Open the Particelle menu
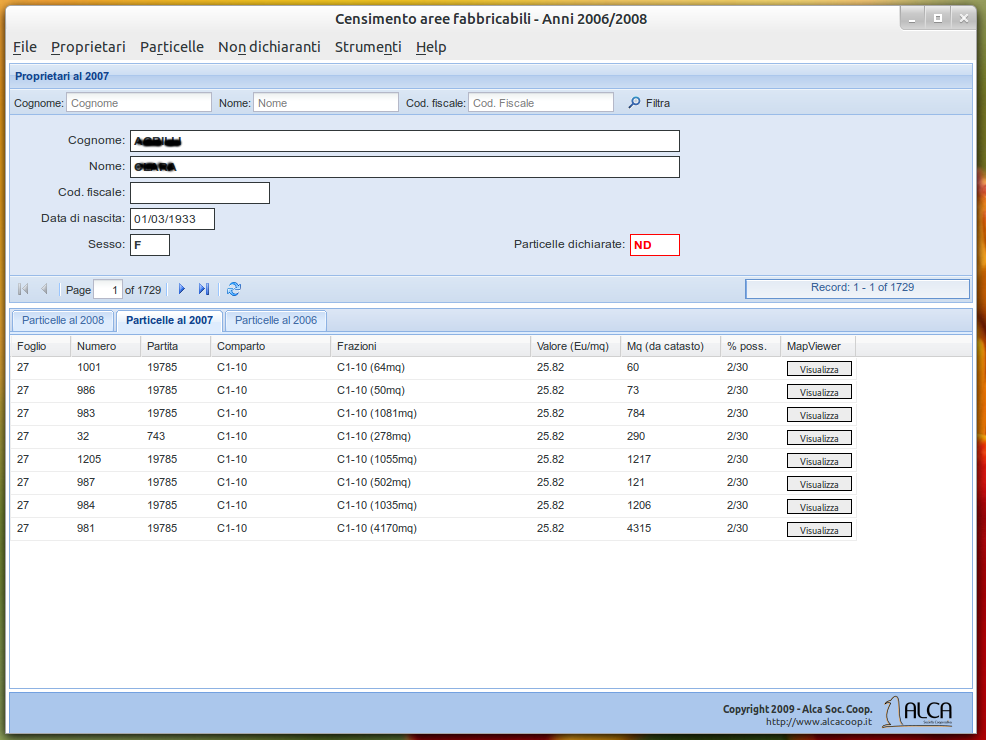 click(x=172, y=47)
